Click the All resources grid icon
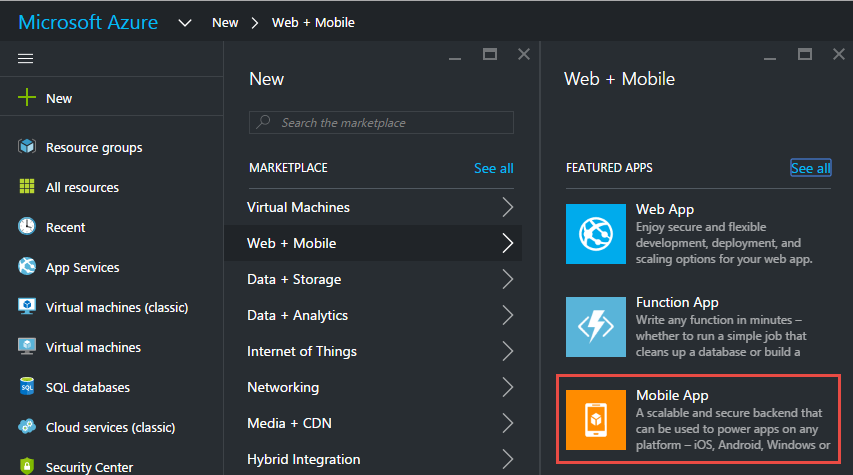853x475 pixels. coord(27,187)
